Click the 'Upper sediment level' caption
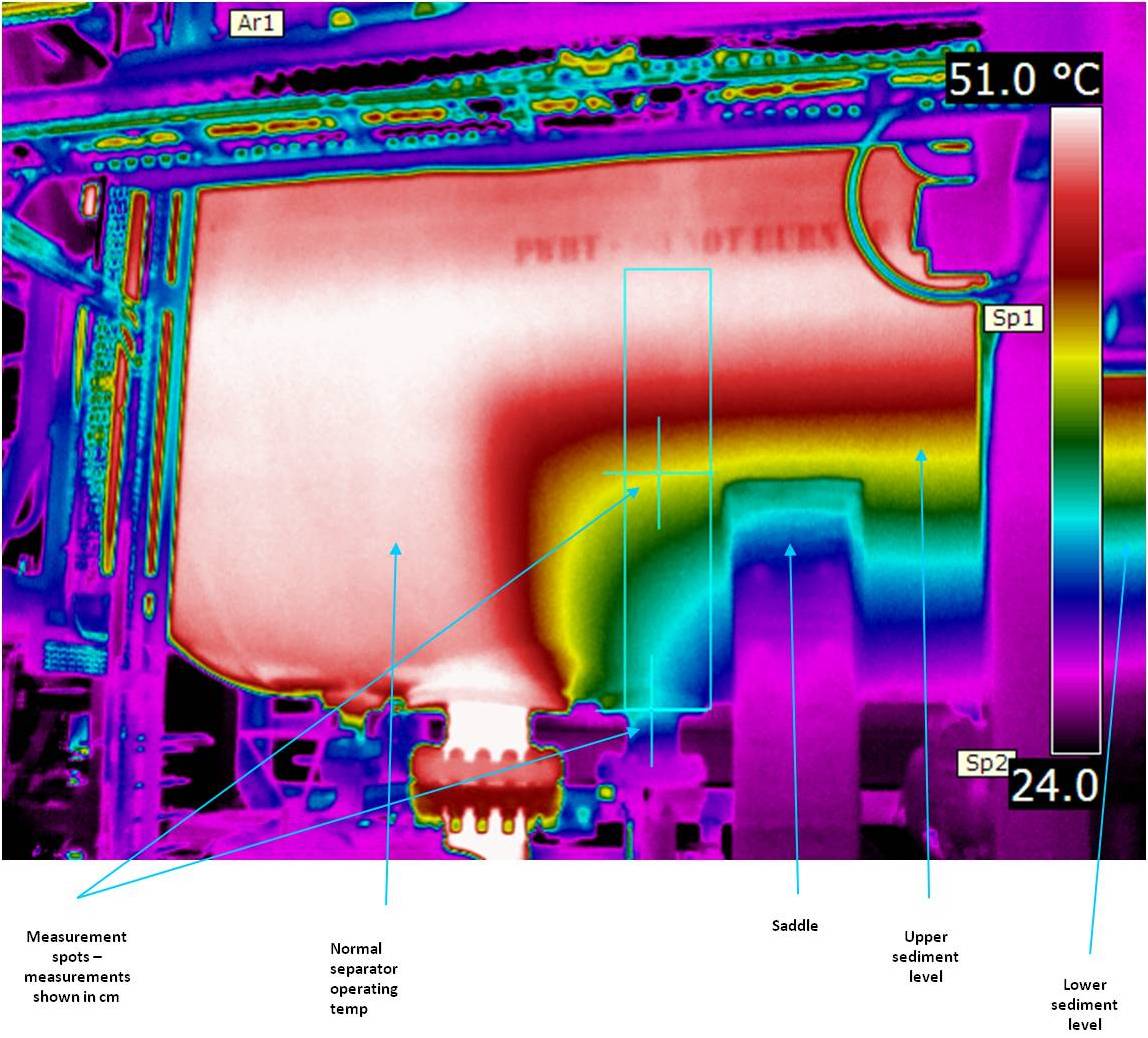The width and height of the screenshot is (1148, 1038). click(925, 956)
